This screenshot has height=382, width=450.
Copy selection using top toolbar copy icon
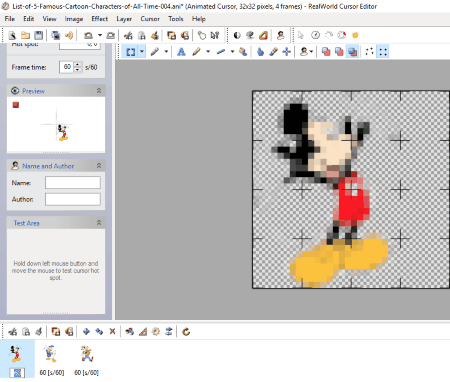(x=141, y=35)
